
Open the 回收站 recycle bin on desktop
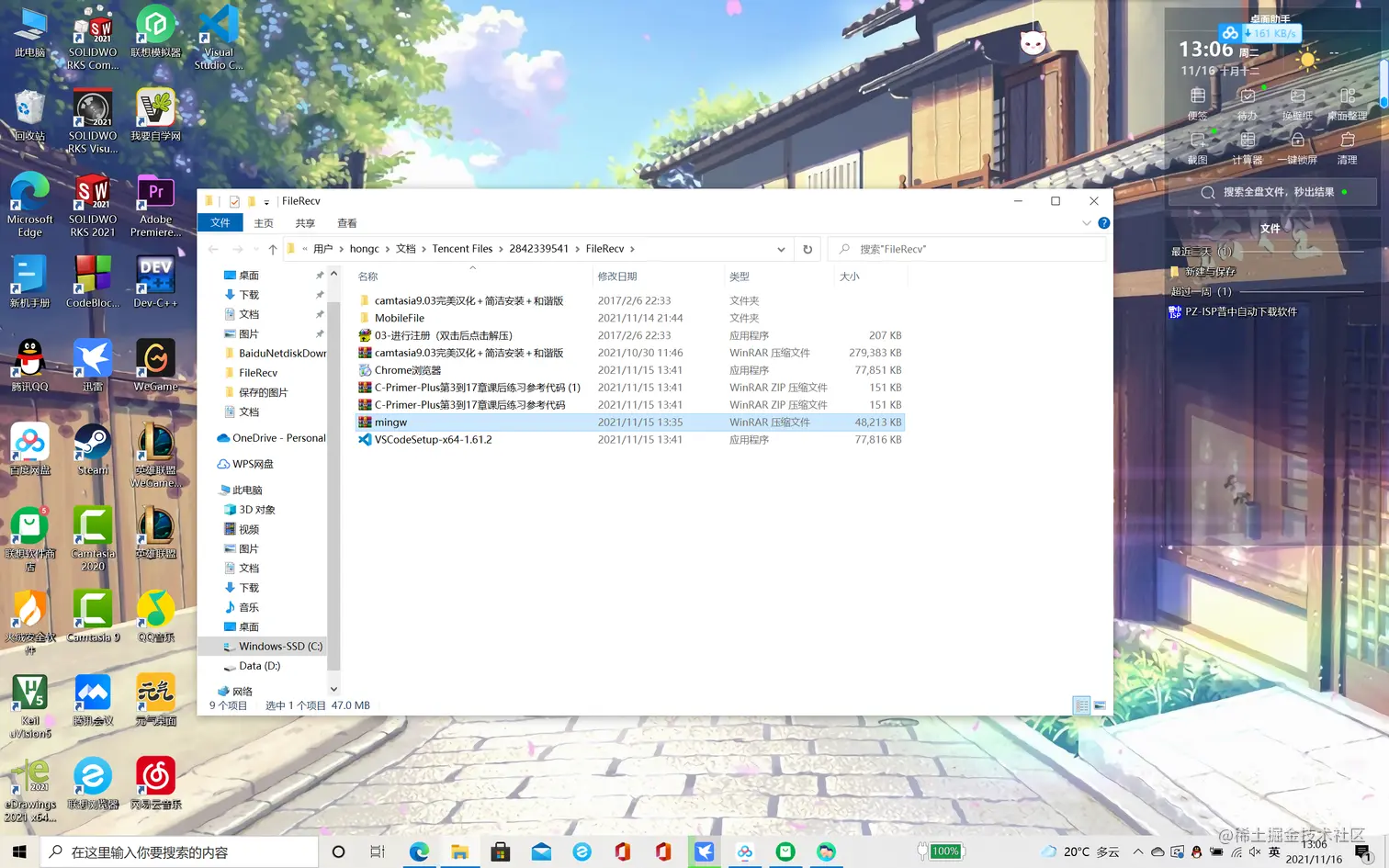(29, 116)
